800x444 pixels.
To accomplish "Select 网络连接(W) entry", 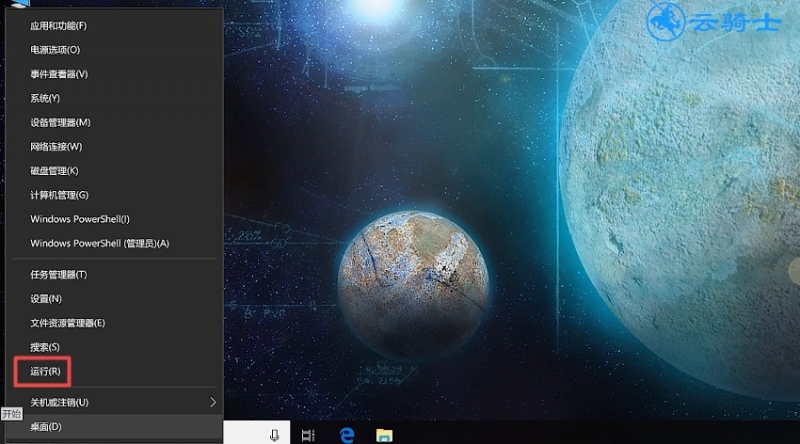I will point(114,146).
